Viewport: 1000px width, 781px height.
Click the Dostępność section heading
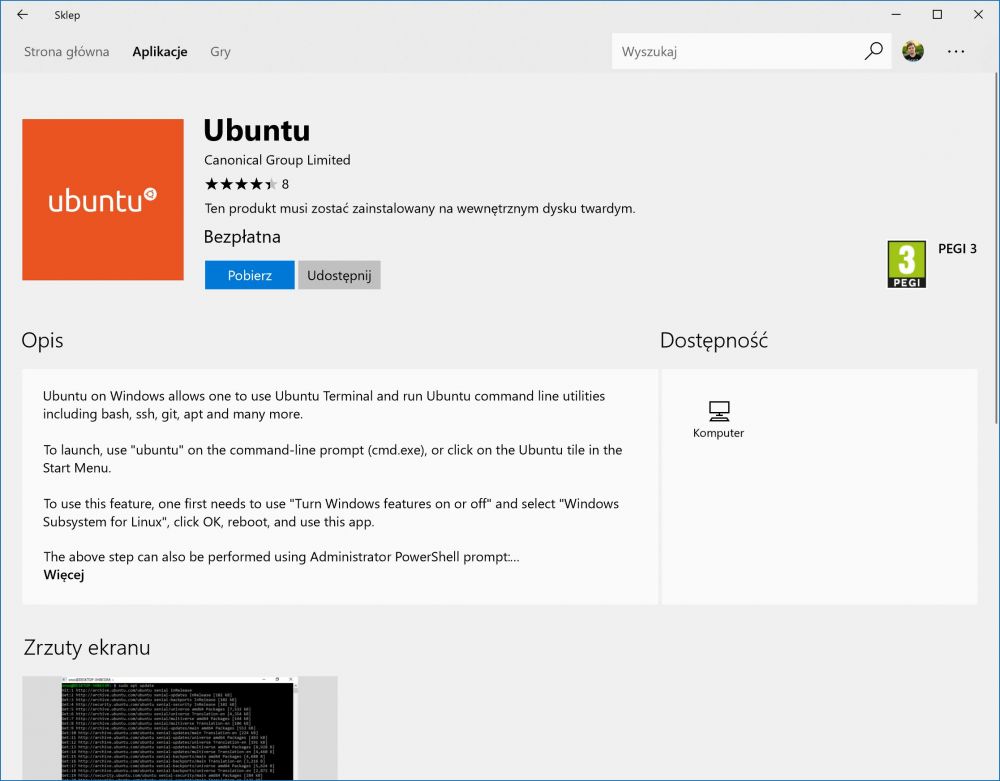714,340
